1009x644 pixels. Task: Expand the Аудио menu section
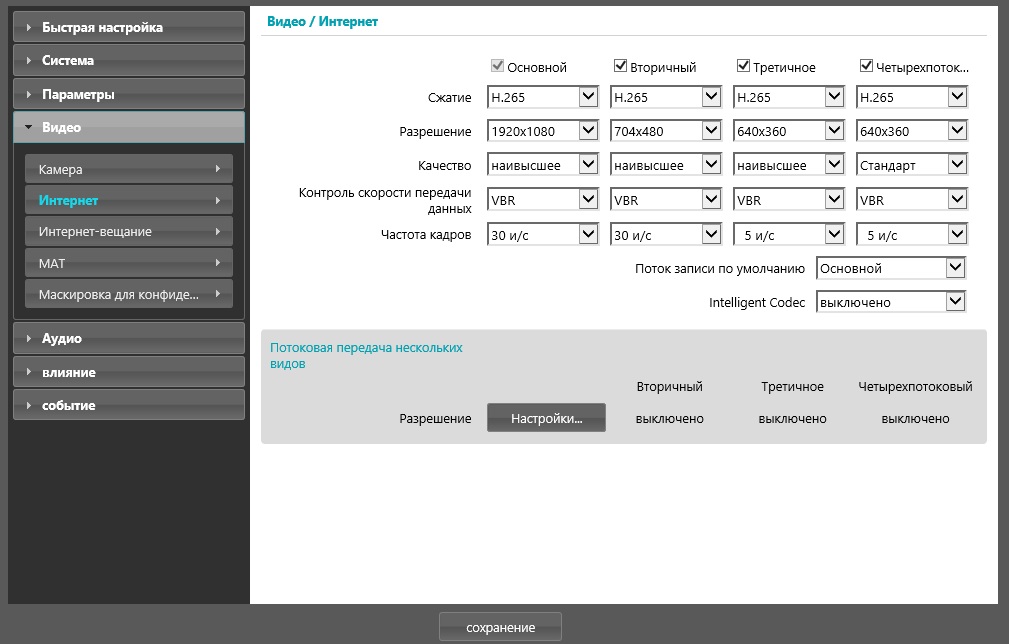tap(129, 338)
